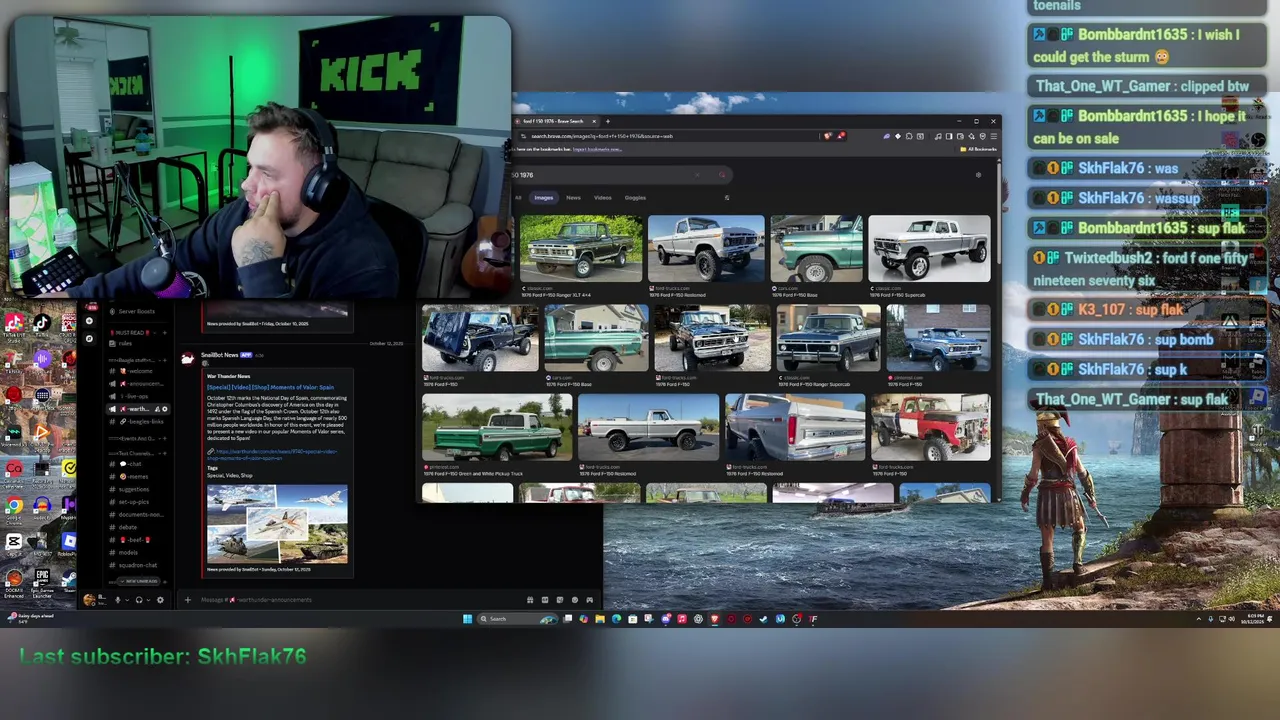Open Discord Discover servers compass icon

(x=89, y=339)
